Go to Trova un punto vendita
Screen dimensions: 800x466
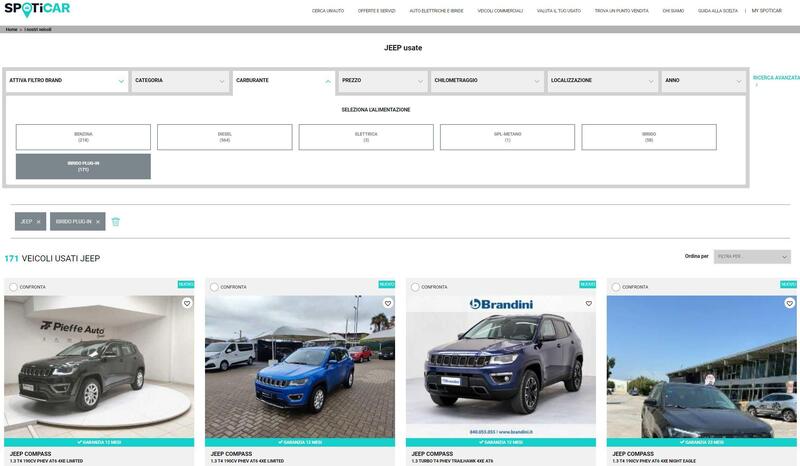click(x=621, y=10)
